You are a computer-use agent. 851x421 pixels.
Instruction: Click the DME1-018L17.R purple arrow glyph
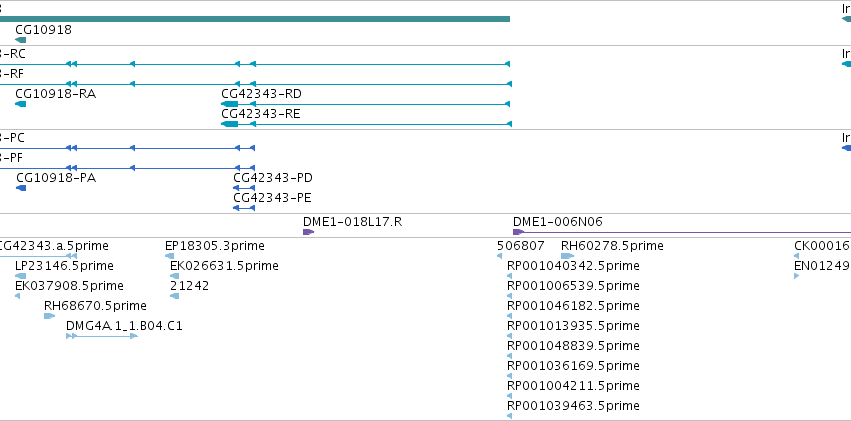tap(308, 232)
